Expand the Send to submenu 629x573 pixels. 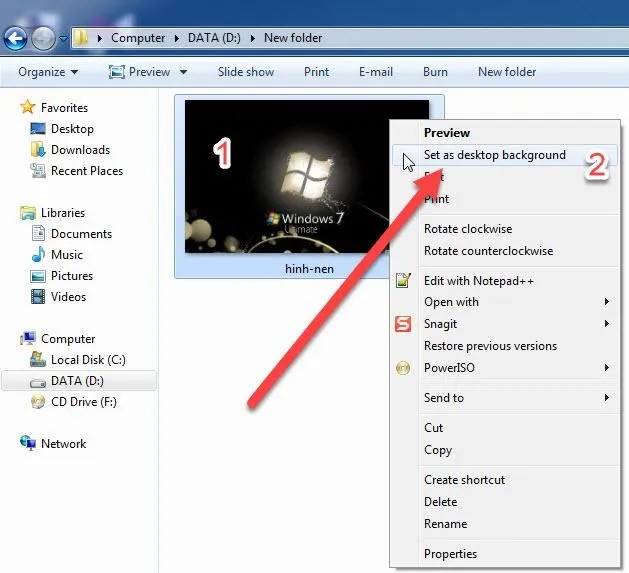click(606, 398)
